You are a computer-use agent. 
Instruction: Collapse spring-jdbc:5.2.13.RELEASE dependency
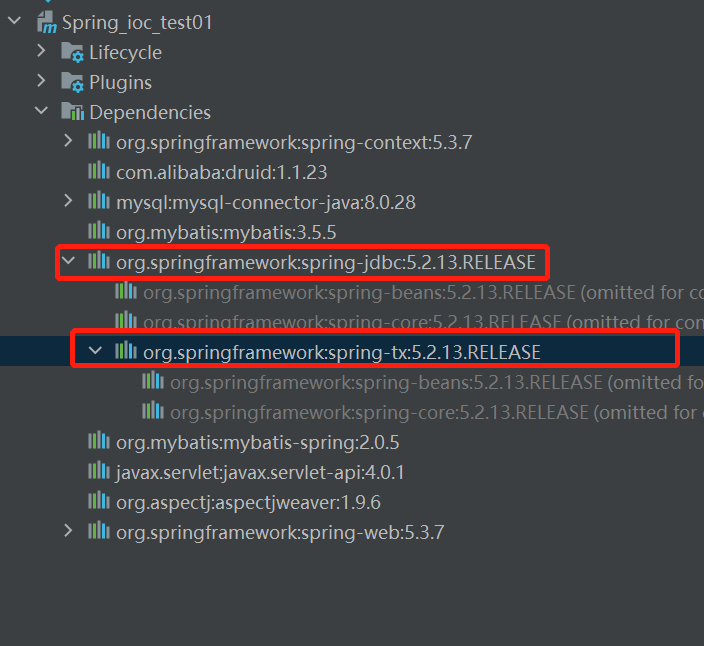click(68, 260)
